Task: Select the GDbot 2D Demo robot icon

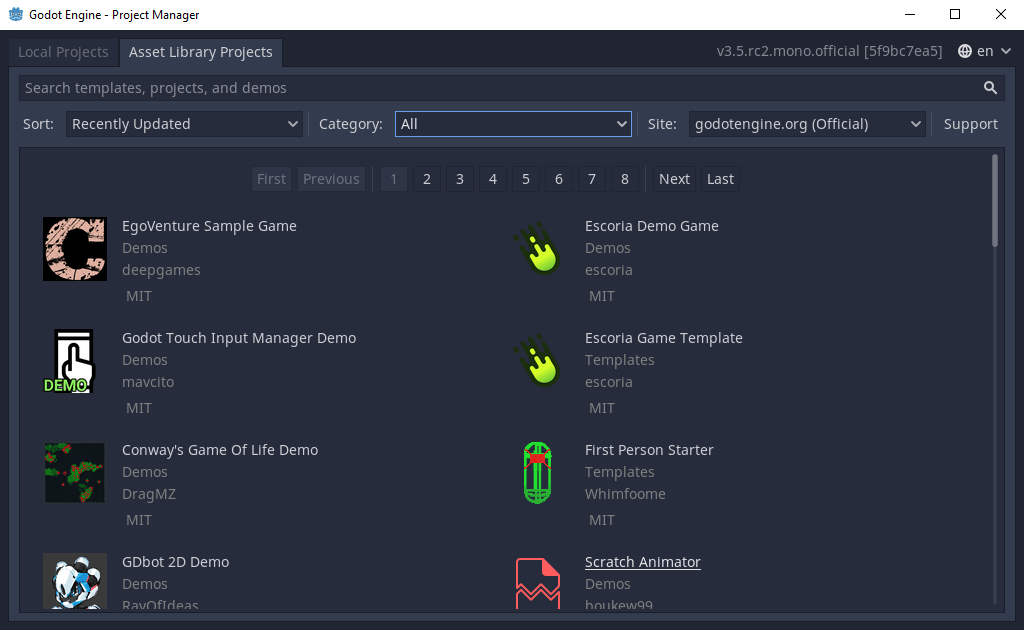Action: (x=74, y=582)
